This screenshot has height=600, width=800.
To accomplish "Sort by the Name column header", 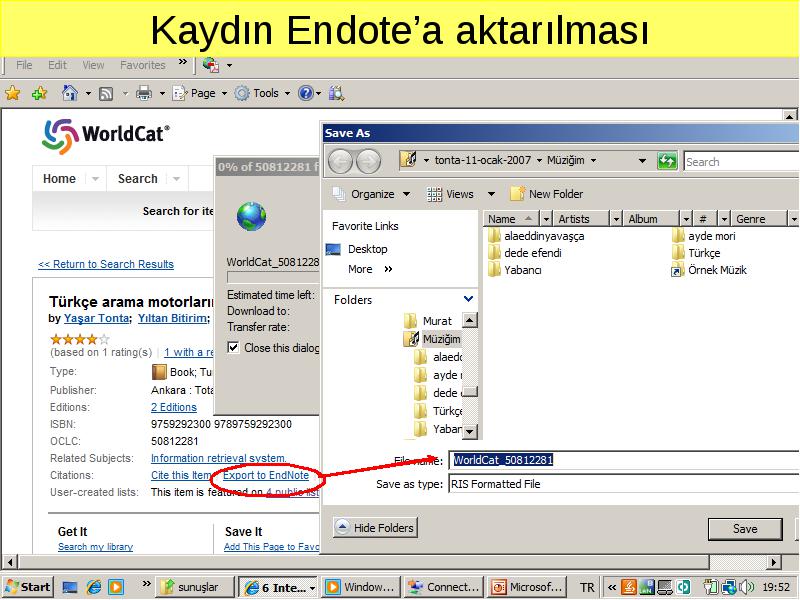I will tap(511, 218).
